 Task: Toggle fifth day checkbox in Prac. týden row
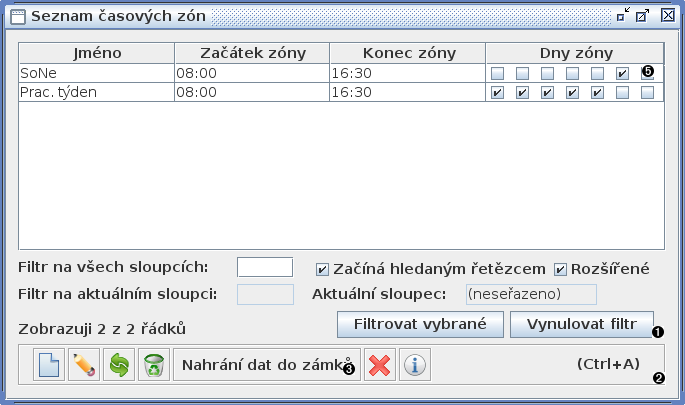[597, 93]
